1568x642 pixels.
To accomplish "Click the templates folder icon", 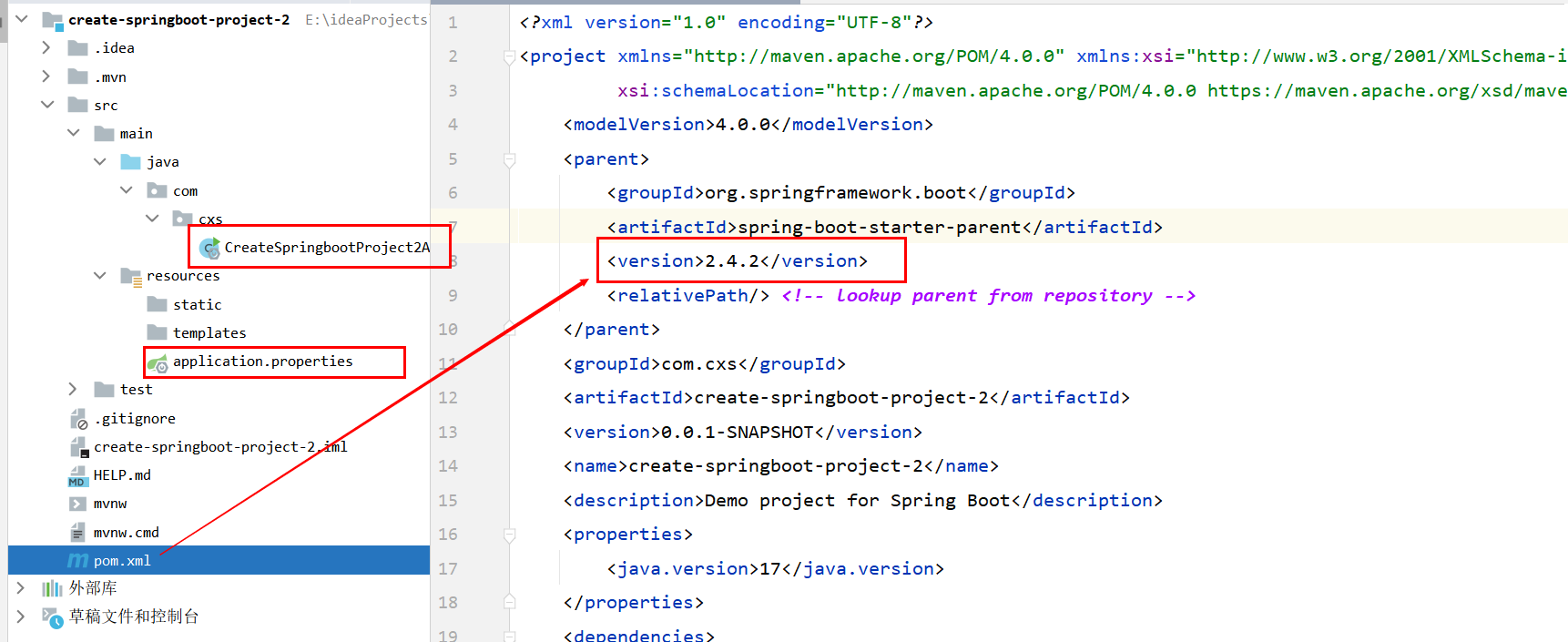I will [158, 332].
